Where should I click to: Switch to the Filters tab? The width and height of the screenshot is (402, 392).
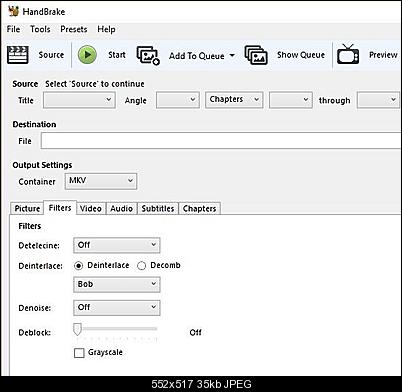tap(60, 208)
